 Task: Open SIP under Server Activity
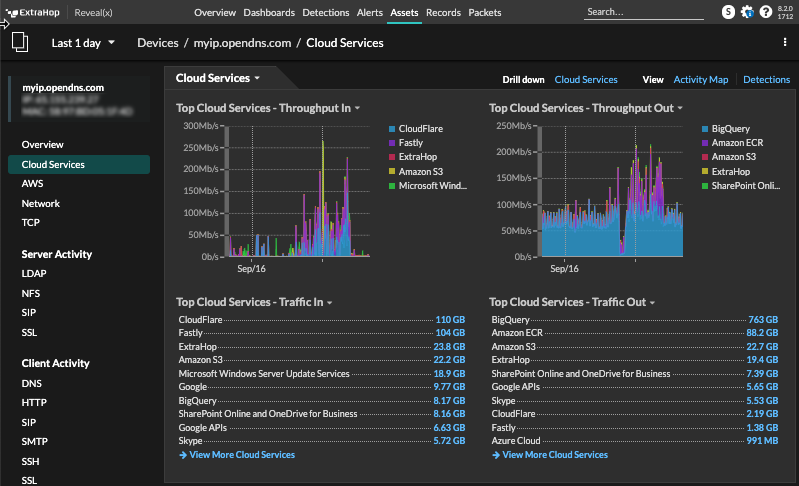29,313
